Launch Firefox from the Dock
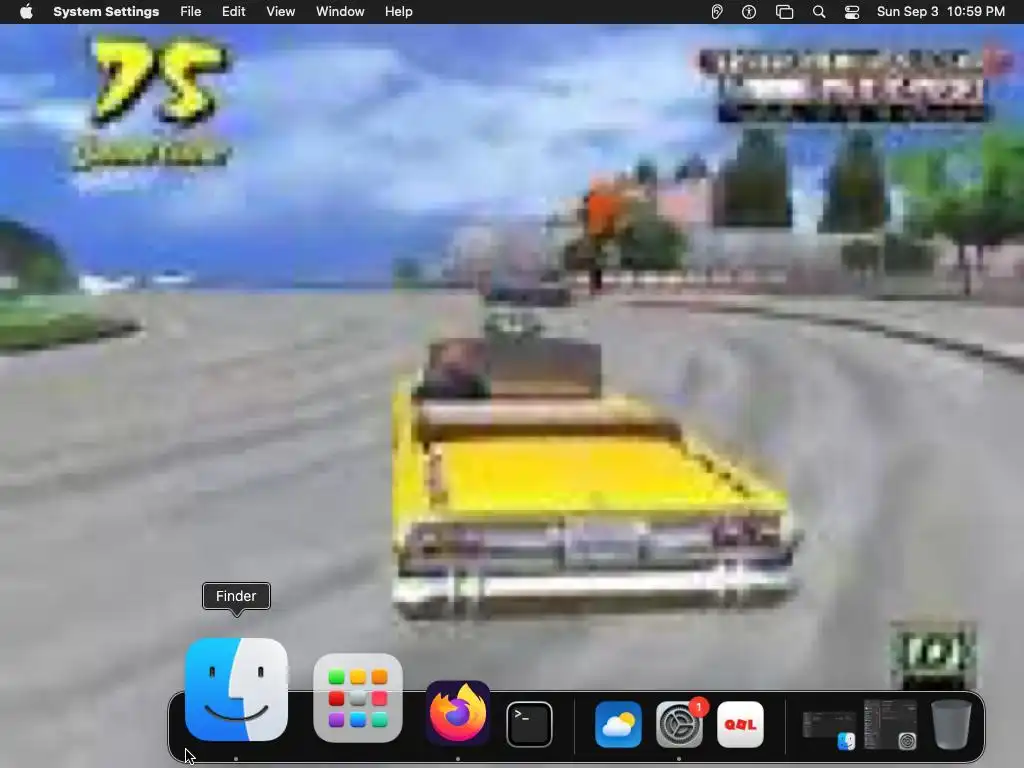The image size is (1024, 768). pyautogui.click(x=458, y=712)
